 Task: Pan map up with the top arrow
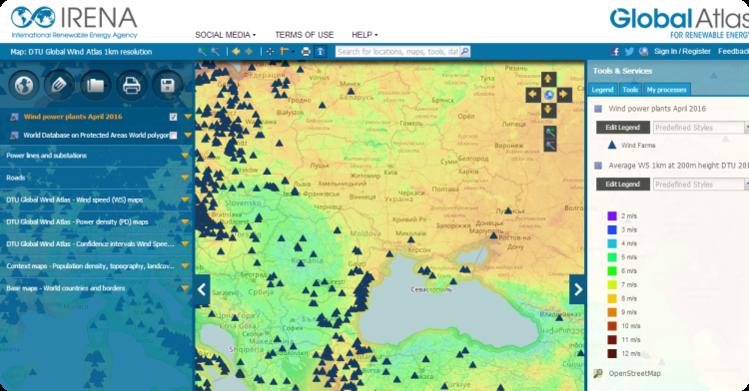click(548, 79)
